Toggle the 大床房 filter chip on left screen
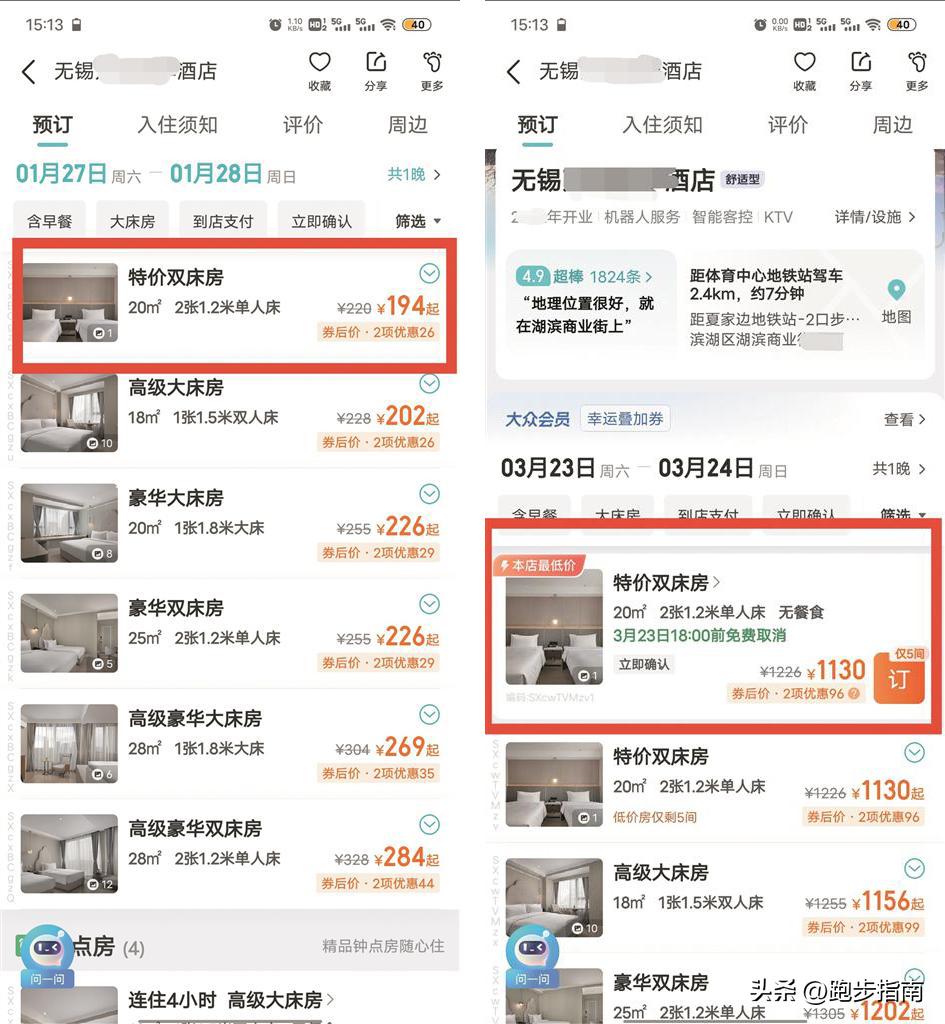 coord(133,221)
